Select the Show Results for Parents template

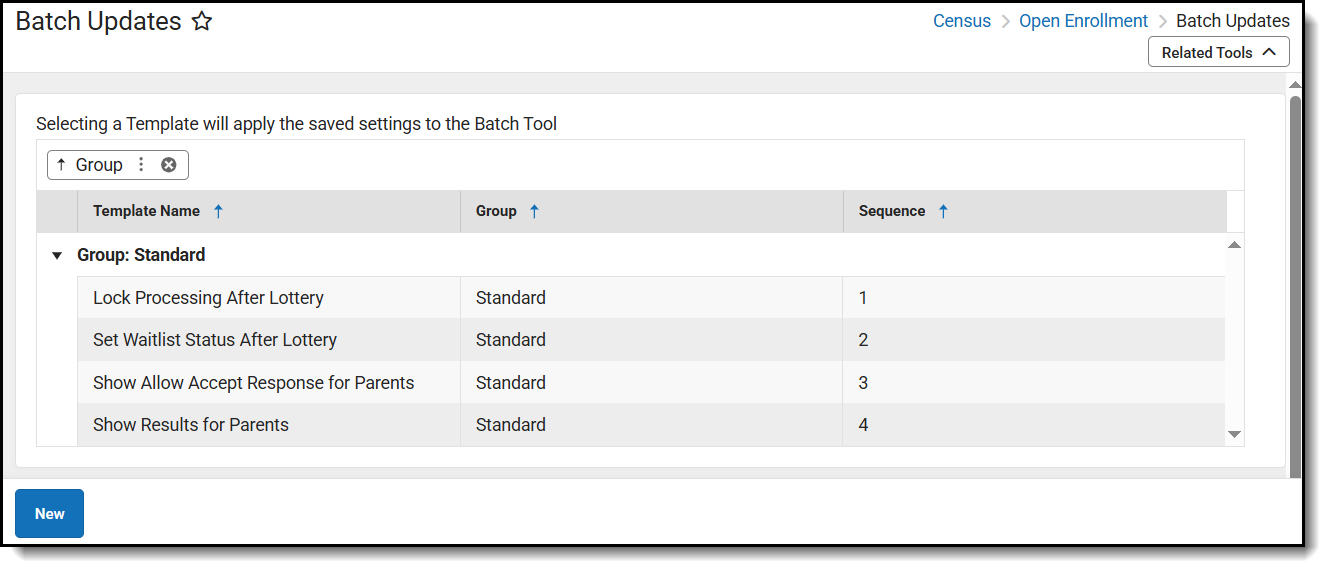click(x=191, y=425)
